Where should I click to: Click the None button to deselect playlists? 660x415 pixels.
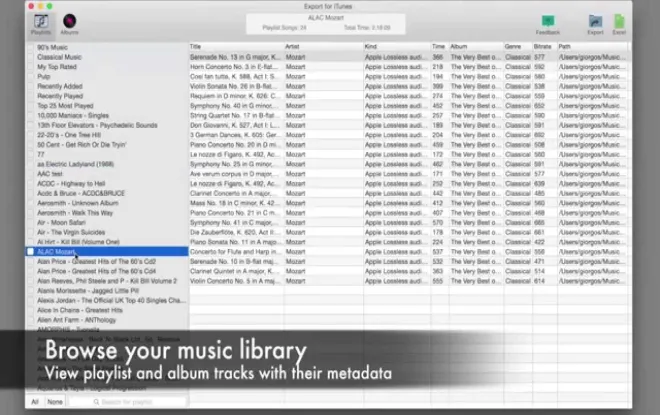[55, 402]
